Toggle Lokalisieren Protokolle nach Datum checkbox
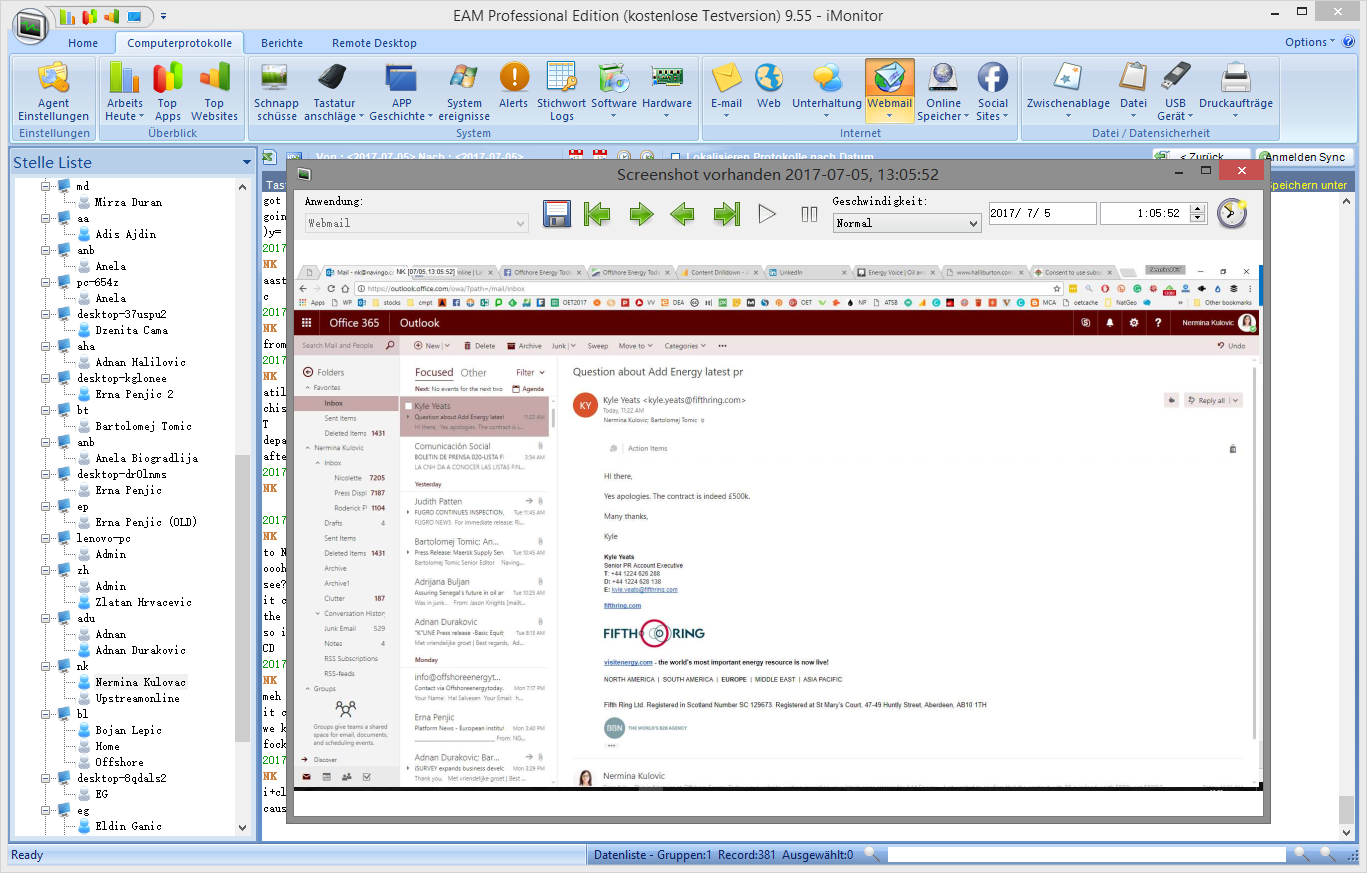 tap(677, 158)
